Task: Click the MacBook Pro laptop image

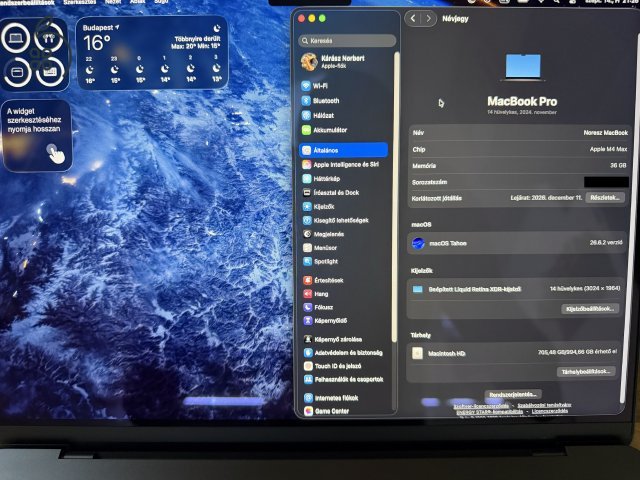Action: [522, 67]
